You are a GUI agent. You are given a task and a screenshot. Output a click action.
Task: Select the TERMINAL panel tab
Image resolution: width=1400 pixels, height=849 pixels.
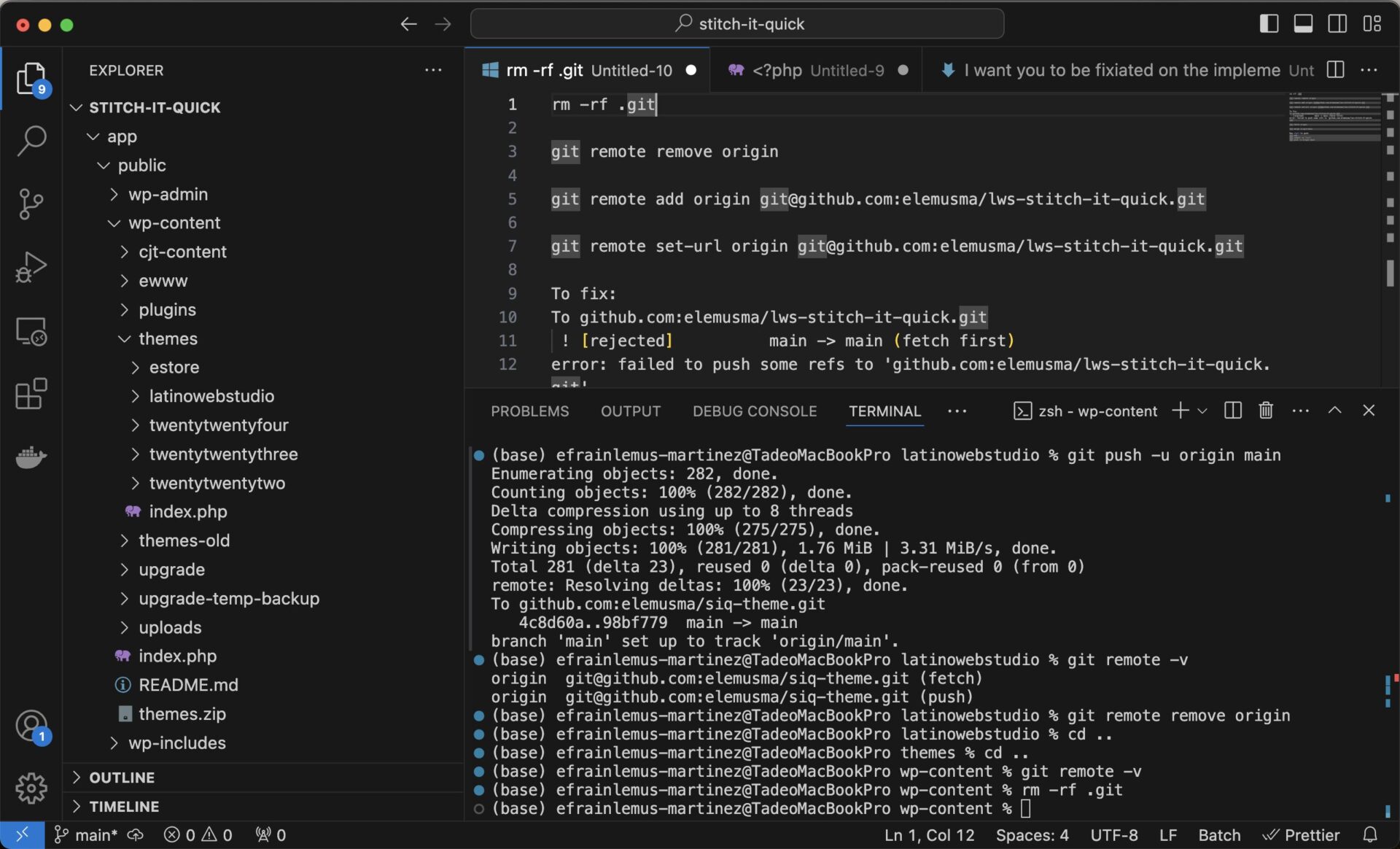884,411
